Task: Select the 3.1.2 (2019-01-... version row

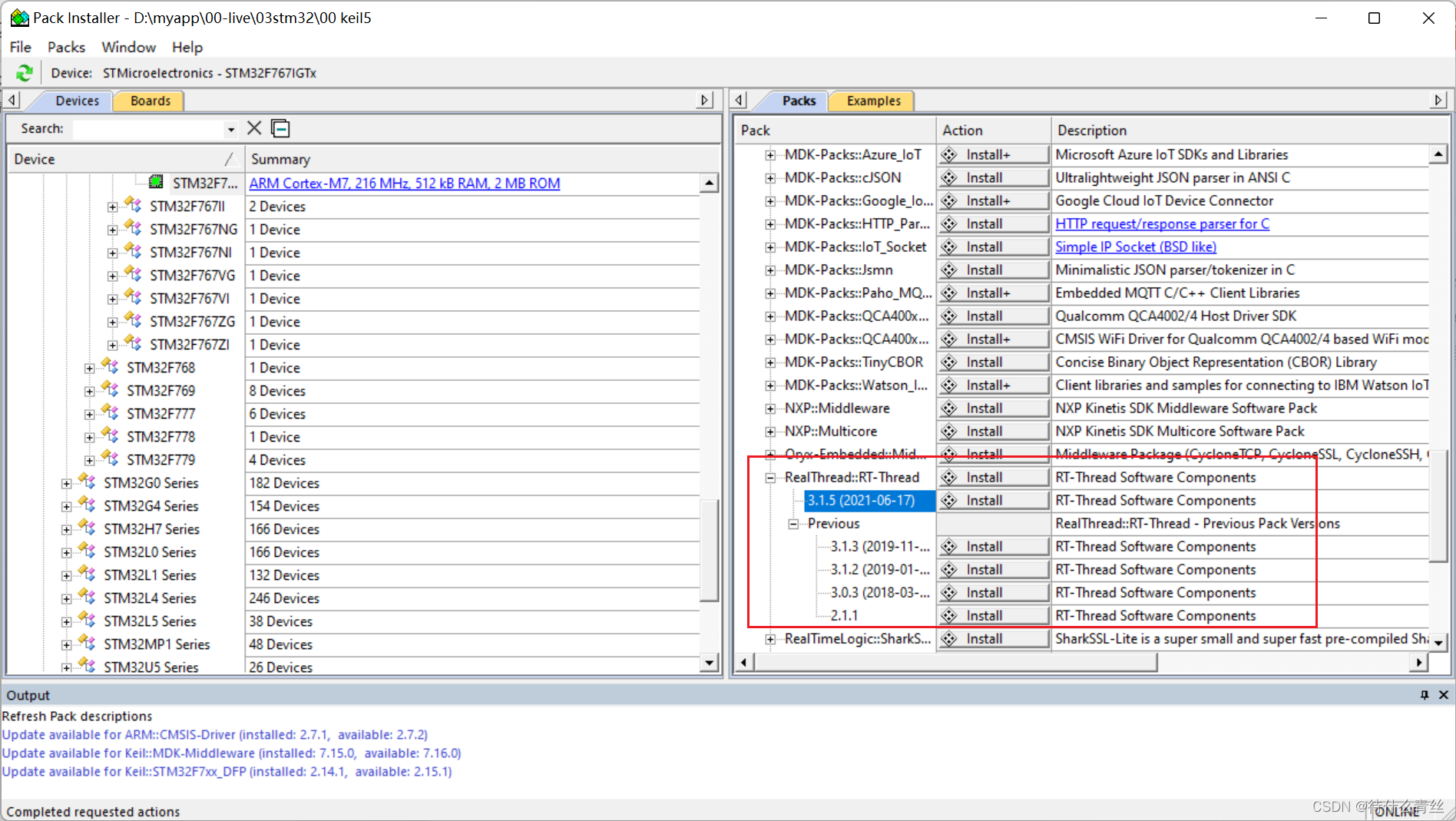Action: point(879,569)
